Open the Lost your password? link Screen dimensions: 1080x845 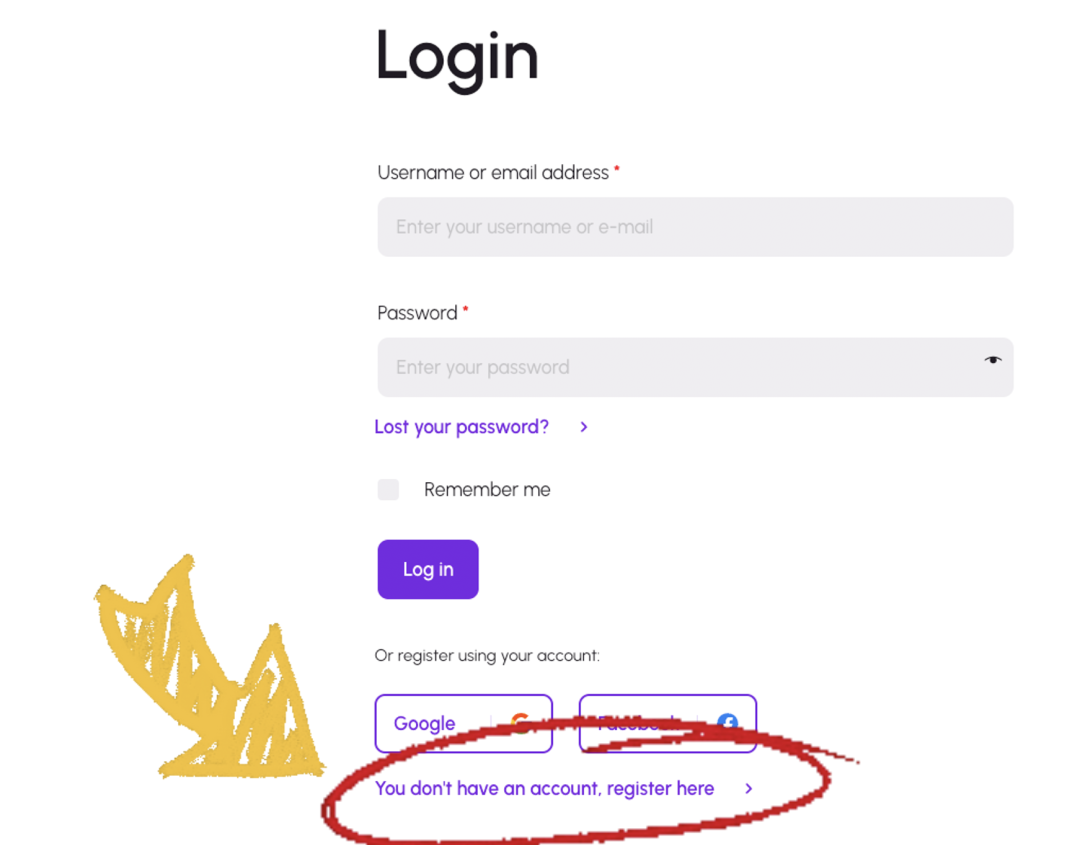[x=461, y=427]
